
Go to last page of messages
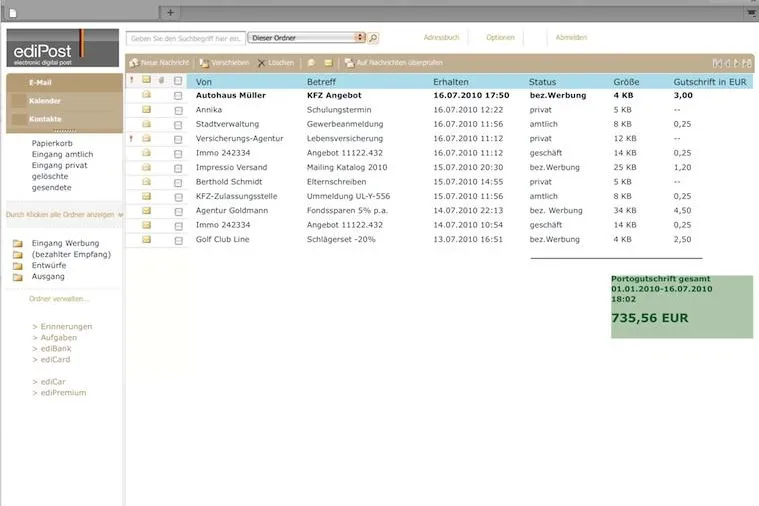tap(747, 63)
